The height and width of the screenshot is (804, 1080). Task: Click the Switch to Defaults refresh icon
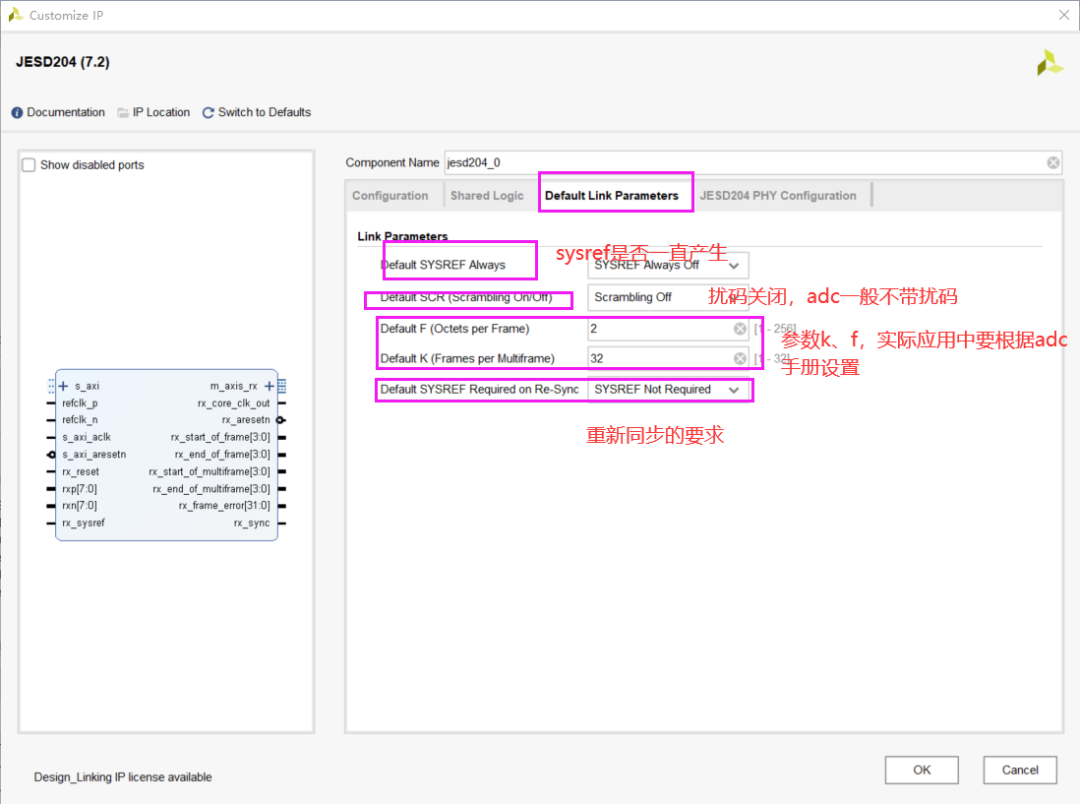click(x=208, y=112)
